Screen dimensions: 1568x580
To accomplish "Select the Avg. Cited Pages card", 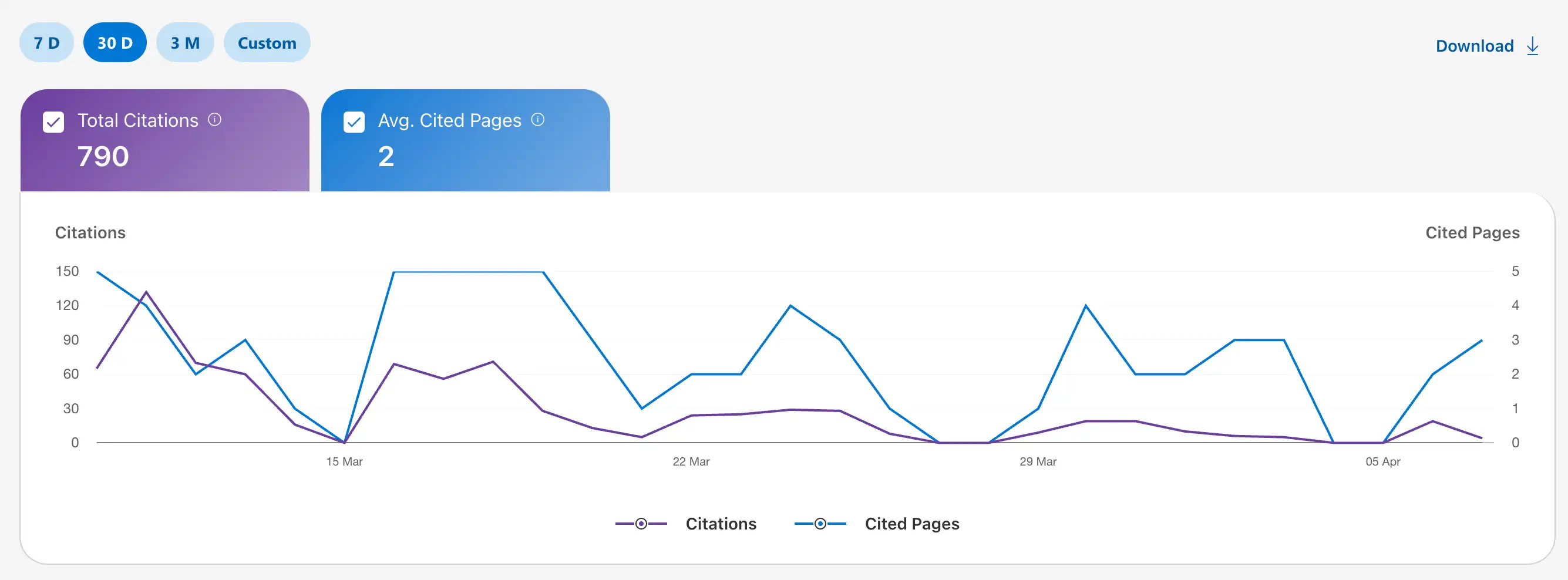I will [465, 140].
